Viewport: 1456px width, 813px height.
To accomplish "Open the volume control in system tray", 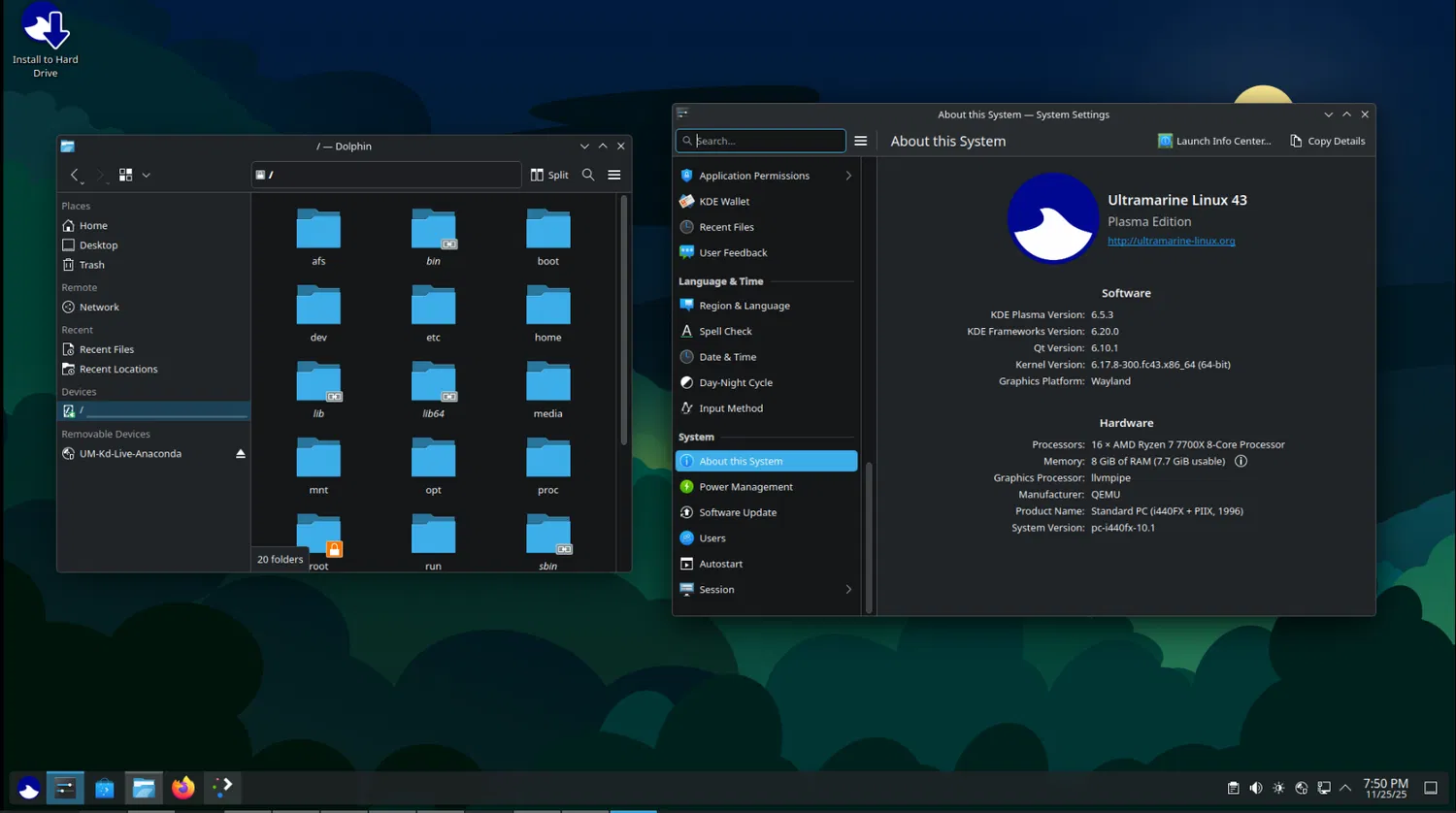I will tap(1256, 788).
